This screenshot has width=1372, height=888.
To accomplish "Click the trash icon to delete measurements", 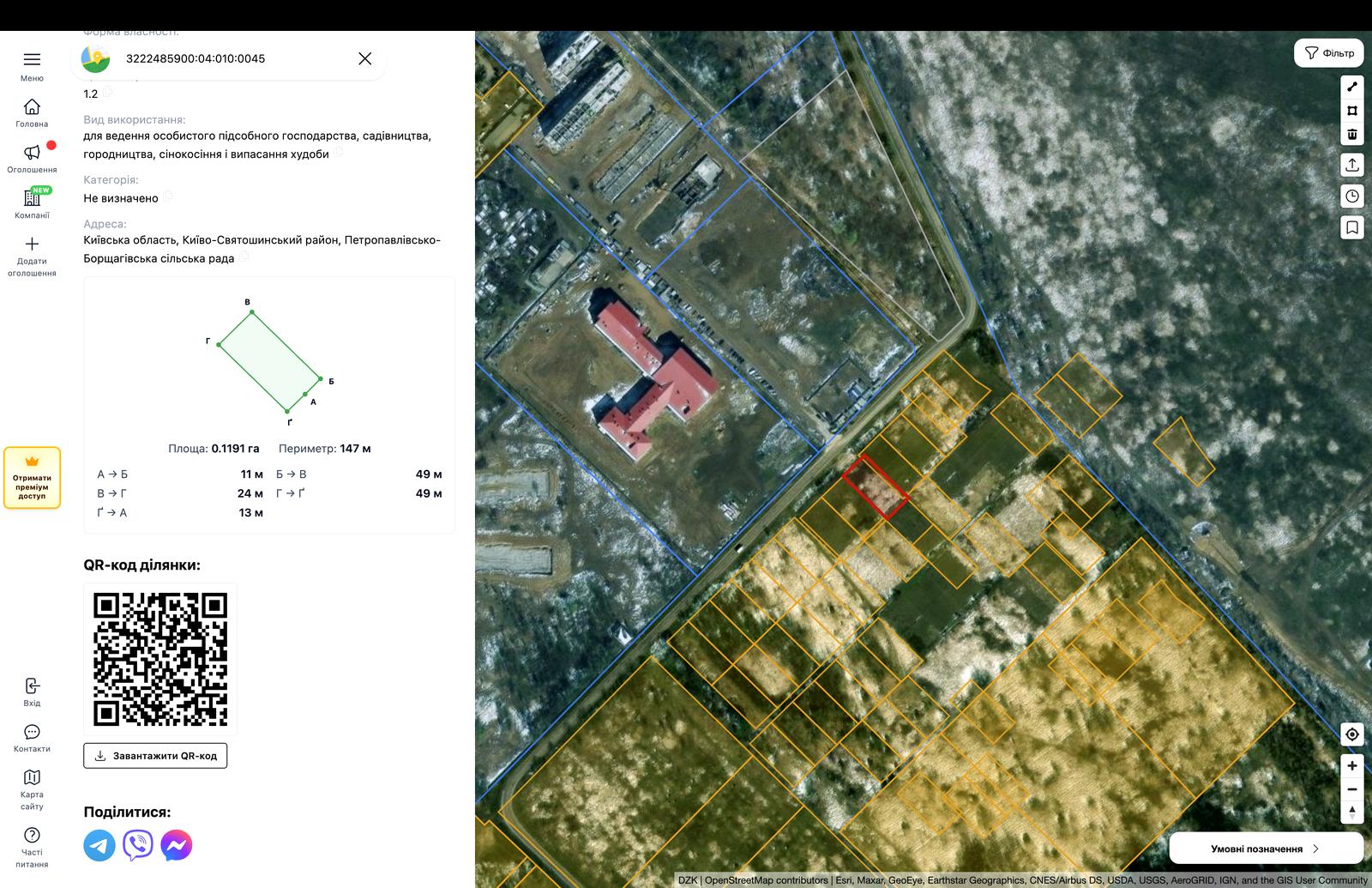I will 1352,134.
